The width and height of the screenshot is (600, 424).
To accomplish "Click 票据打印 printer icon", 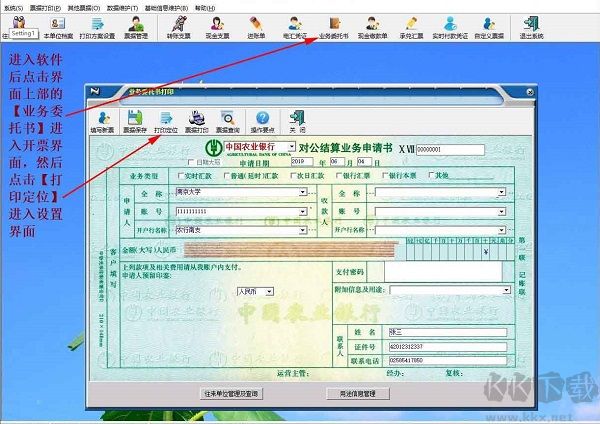I will click(197, 122).
